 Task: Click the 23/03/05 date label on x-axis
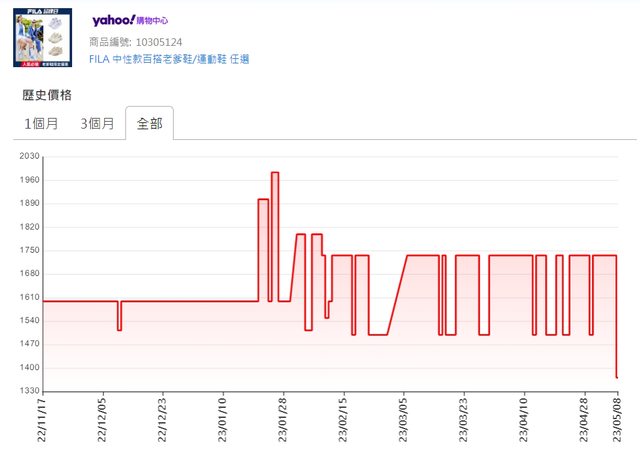coord(404,422)
